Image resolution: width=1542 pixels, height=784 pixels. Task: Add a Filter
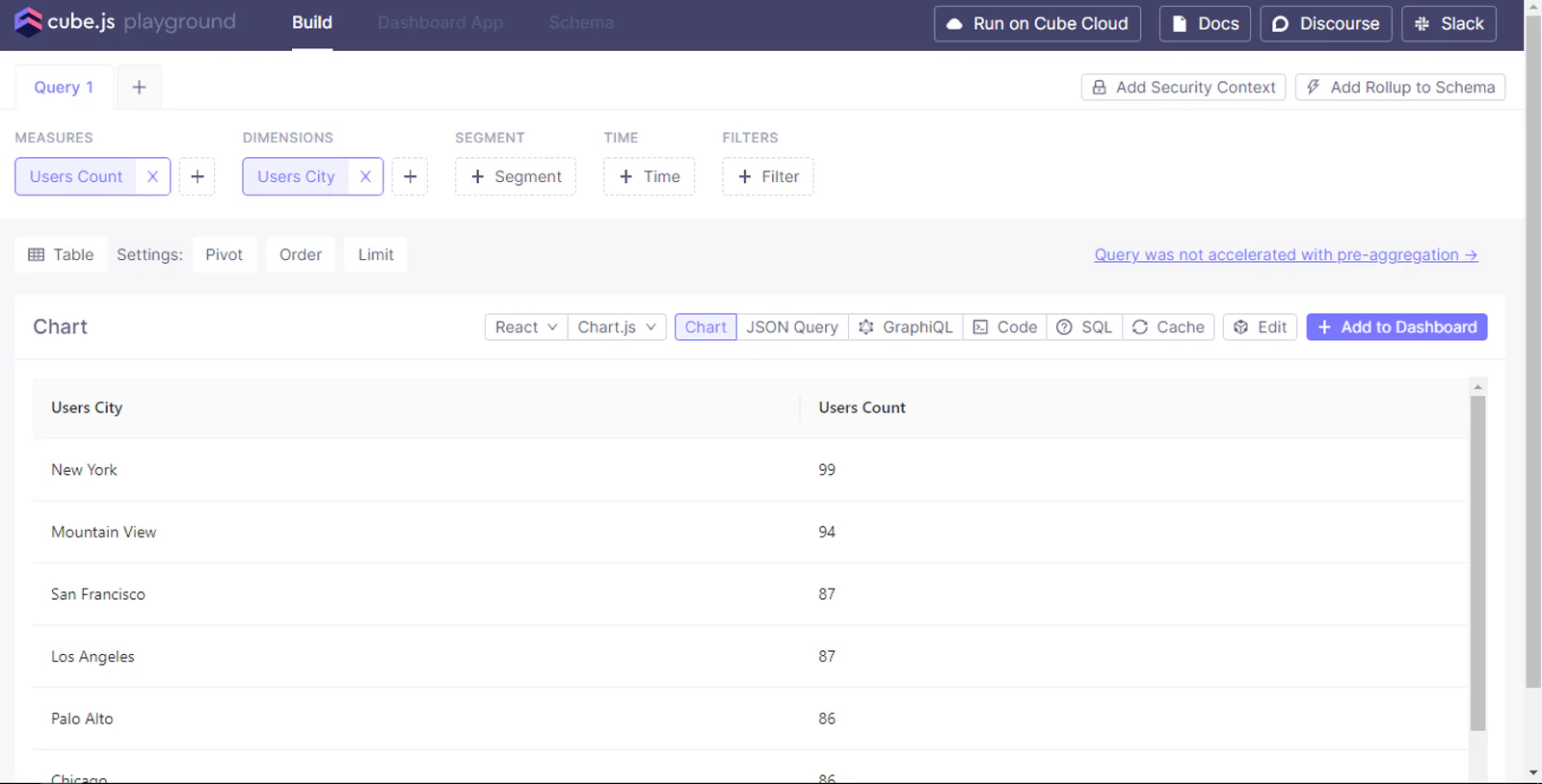coord(768,176)
